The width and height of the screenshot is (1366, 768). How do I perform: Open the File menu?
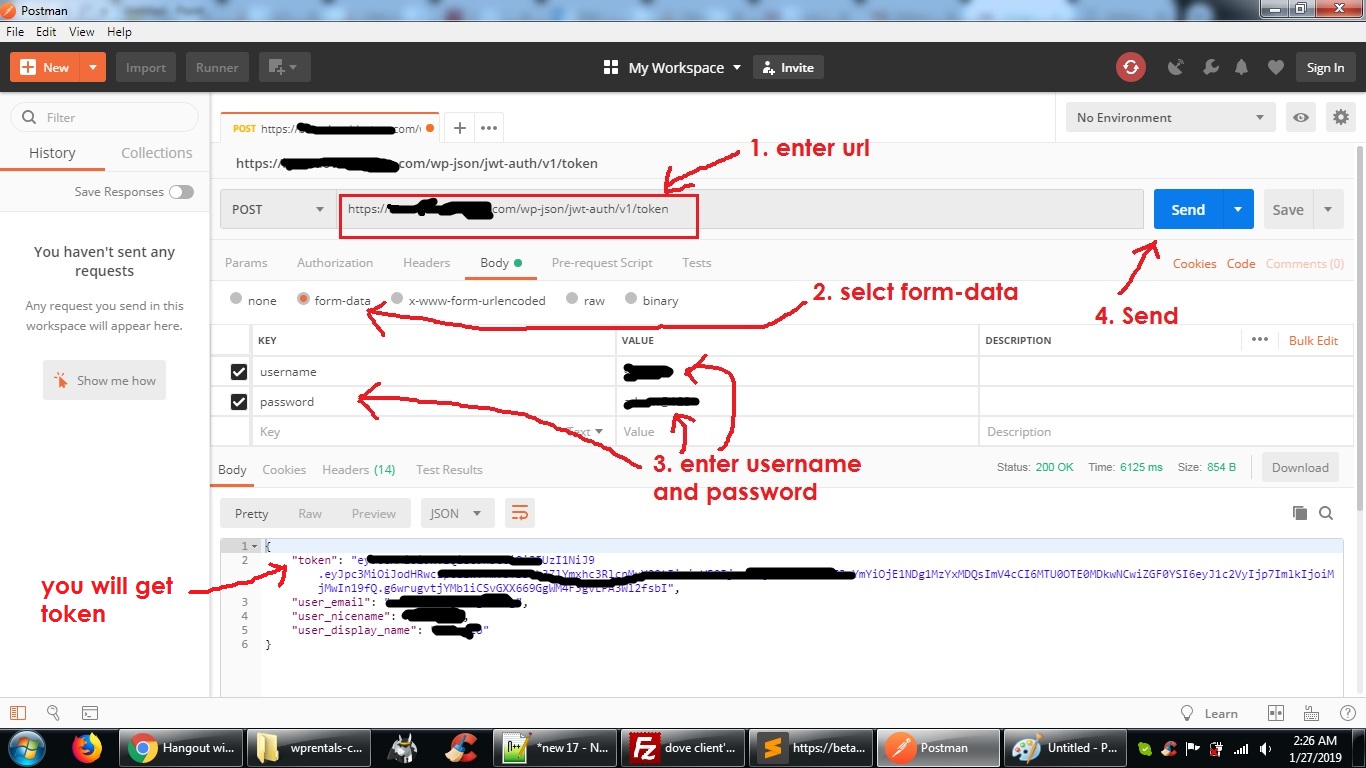point(16,31)
